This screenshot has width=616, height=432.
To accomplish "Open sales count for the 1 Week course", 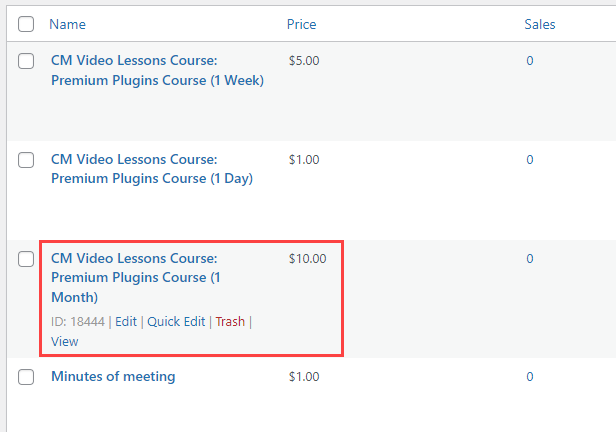I will click(x=530, y=61).
